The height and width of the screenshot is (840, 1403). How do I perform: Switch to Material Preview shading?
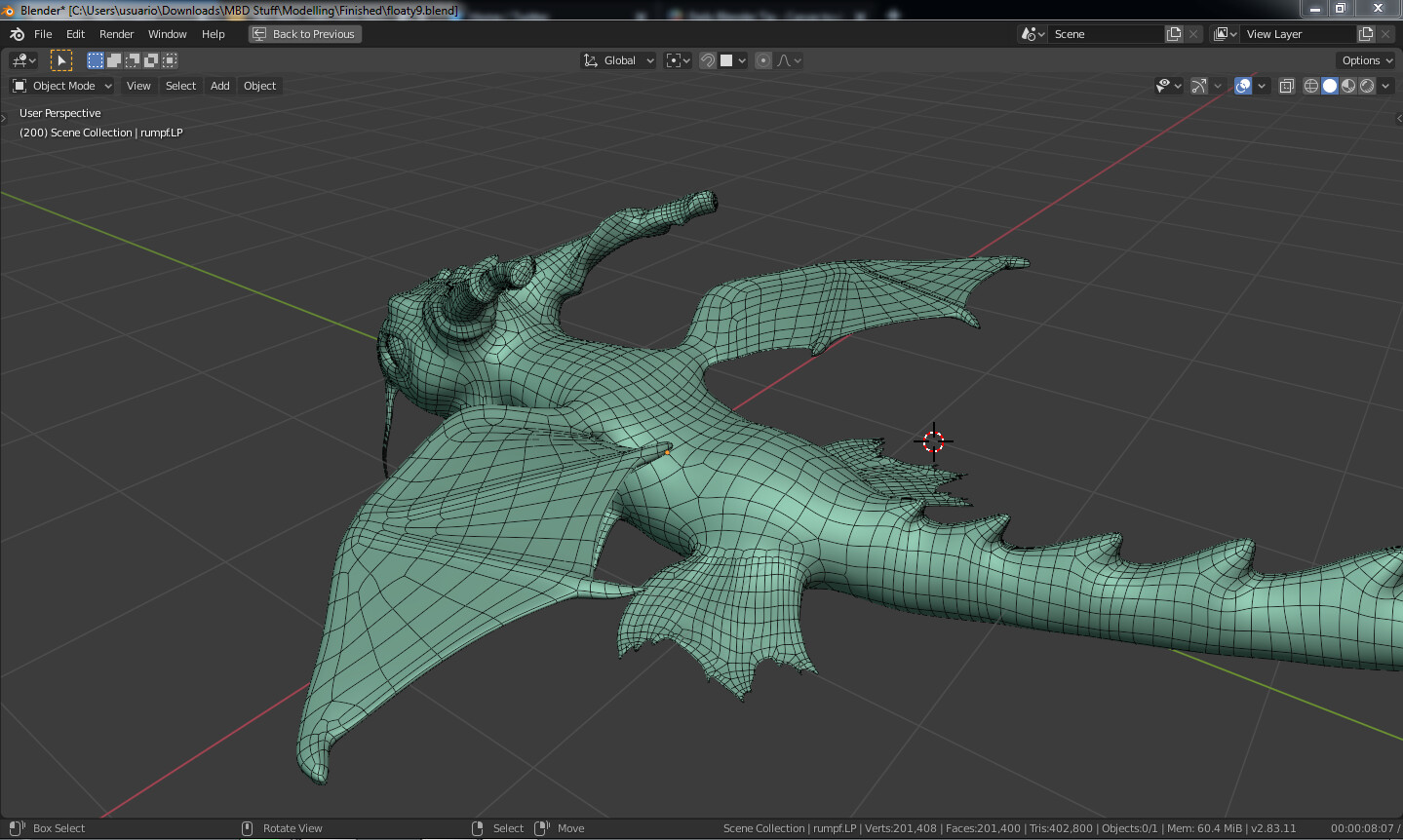[1348, 86]
